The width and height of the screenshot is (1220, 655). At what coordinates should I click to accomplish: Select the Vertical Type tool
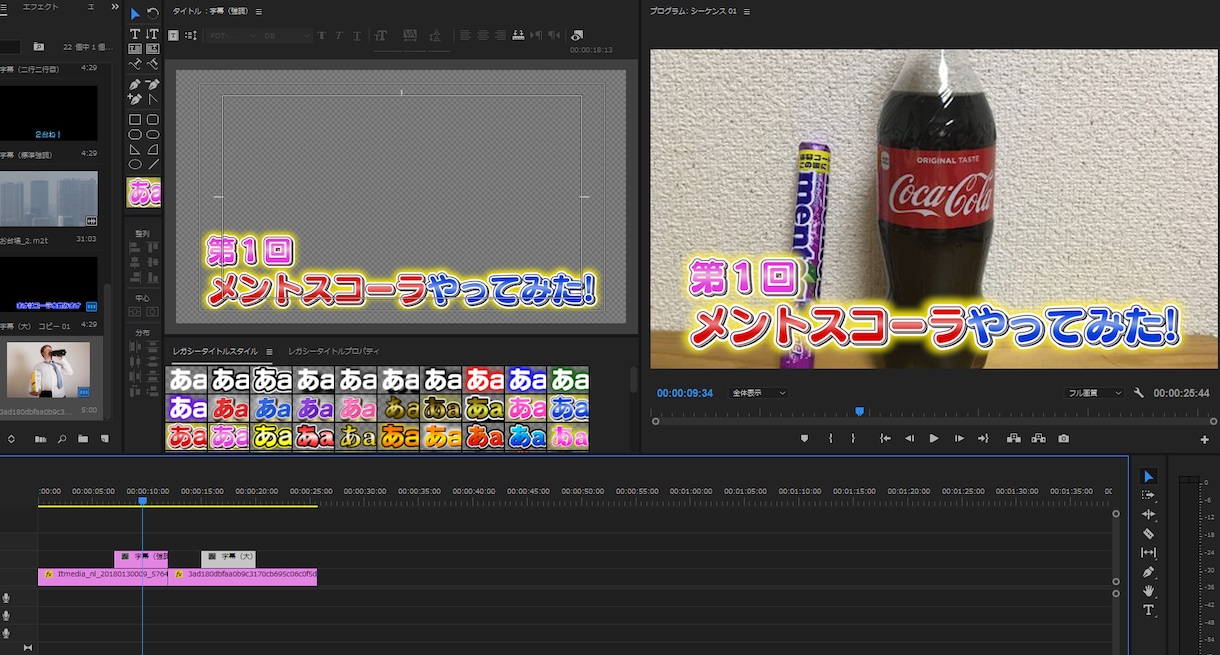coord(153,34)
